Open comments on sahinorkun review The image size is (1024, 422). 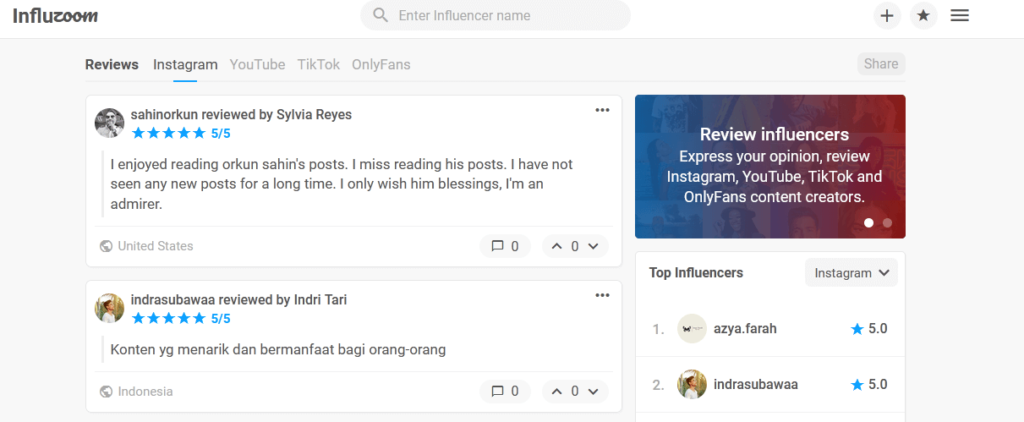pos(505,246)
